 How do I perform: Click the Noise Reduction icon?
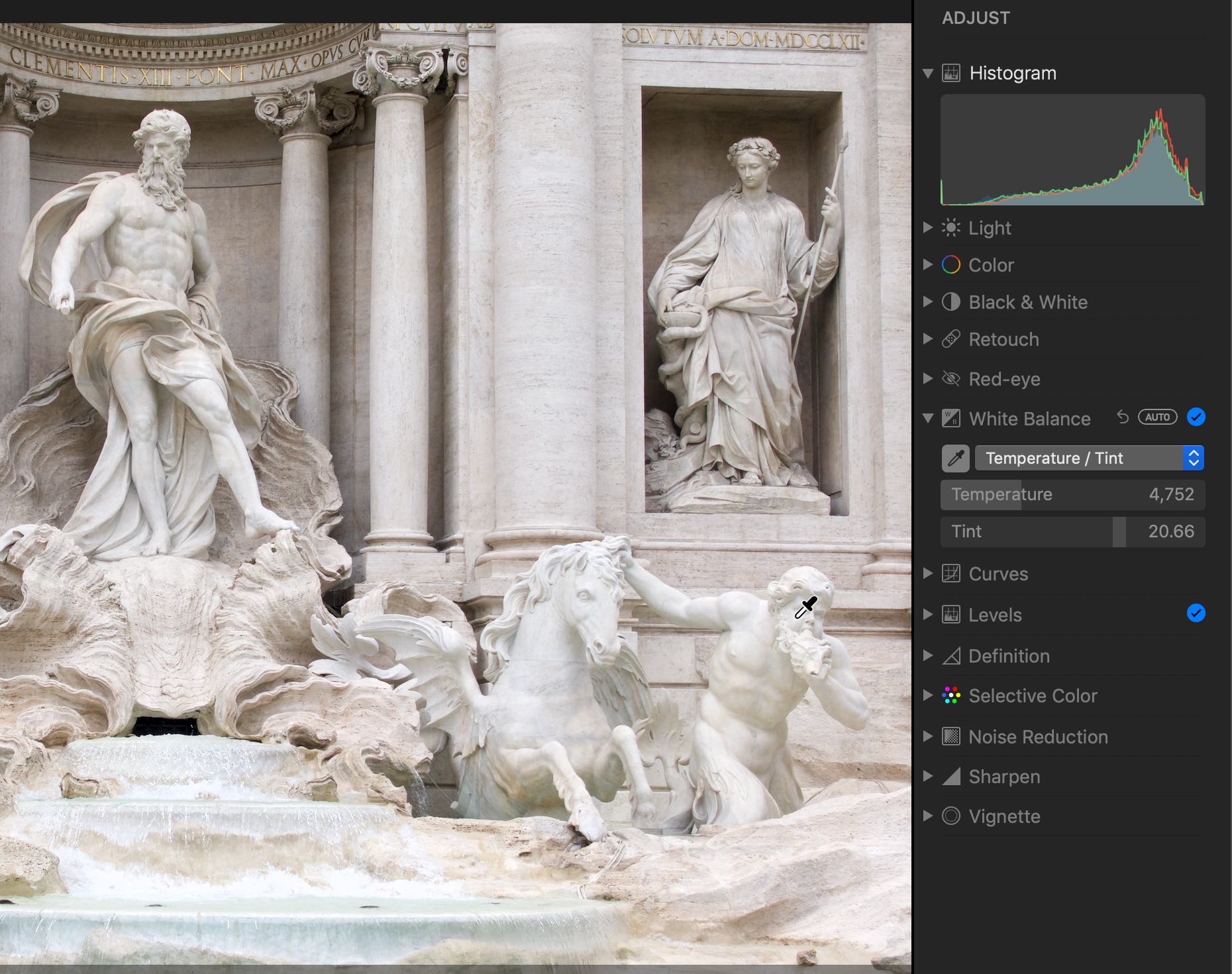coord(951,737)
